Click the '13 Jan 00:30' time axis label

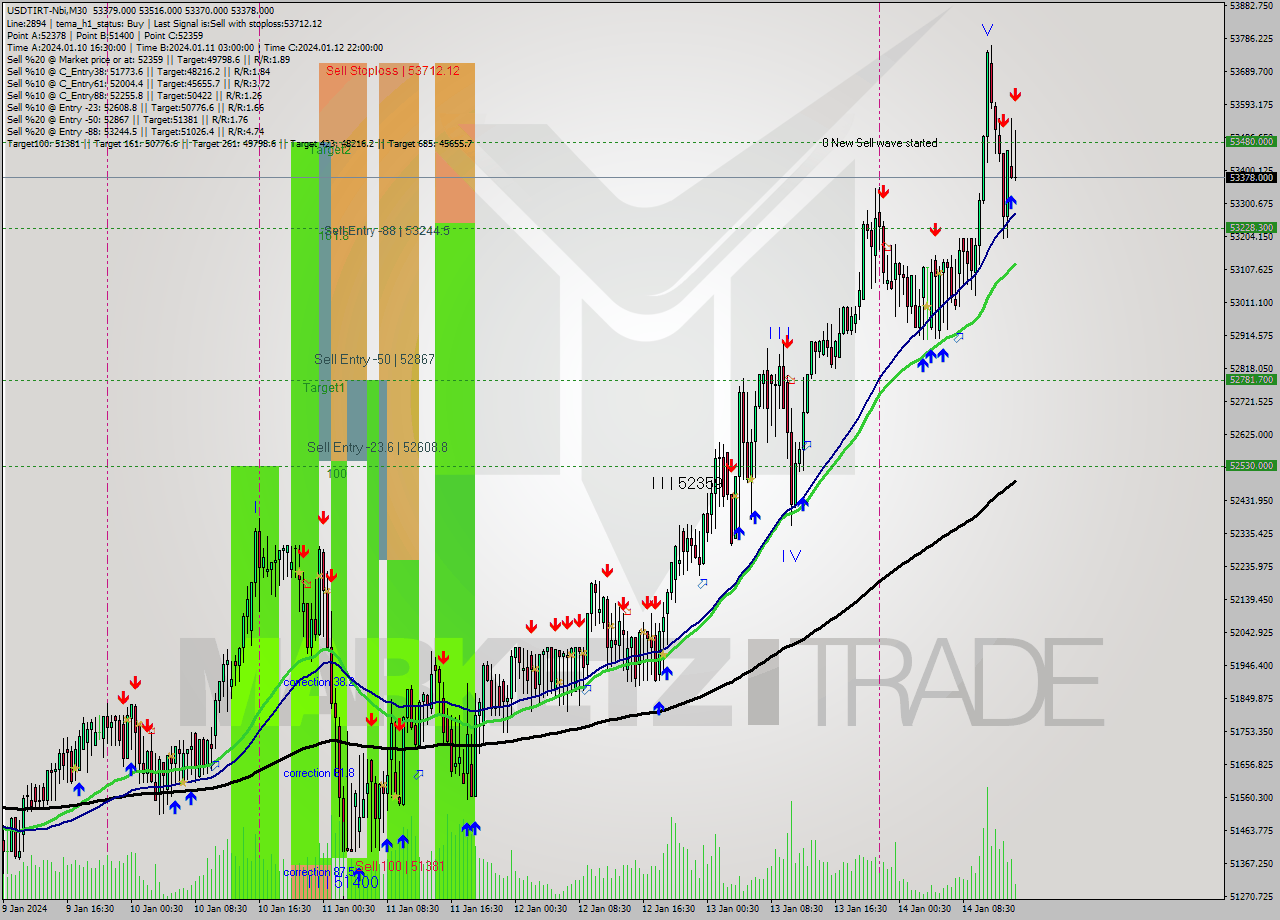[x=732, y=909]
